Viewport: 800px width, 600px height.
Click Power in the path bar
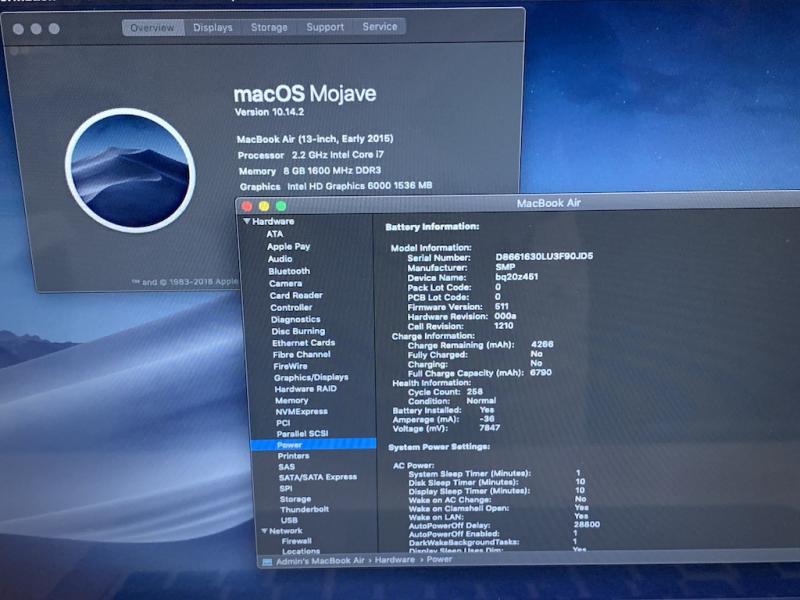[x=439, y=559]
